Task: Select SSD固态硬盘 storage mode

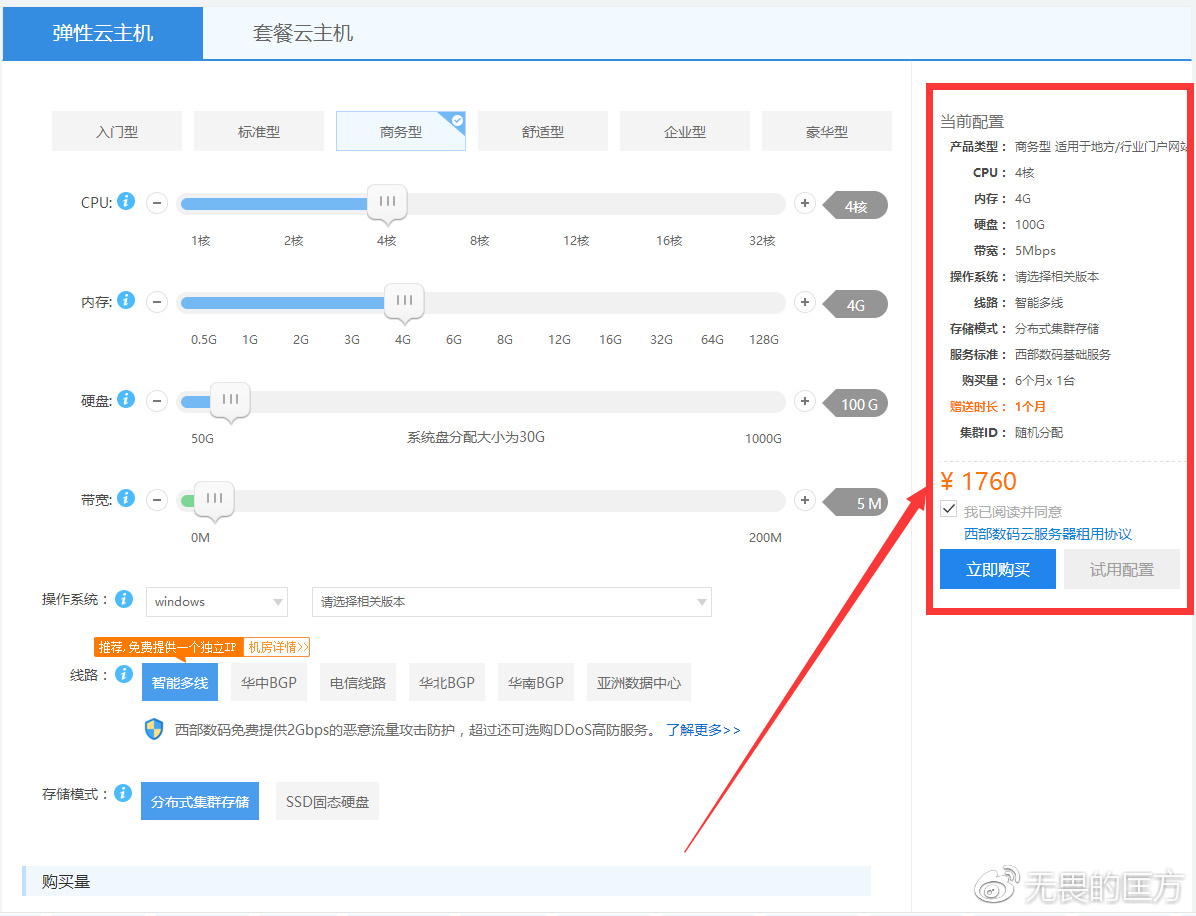Action: (327, 800)
